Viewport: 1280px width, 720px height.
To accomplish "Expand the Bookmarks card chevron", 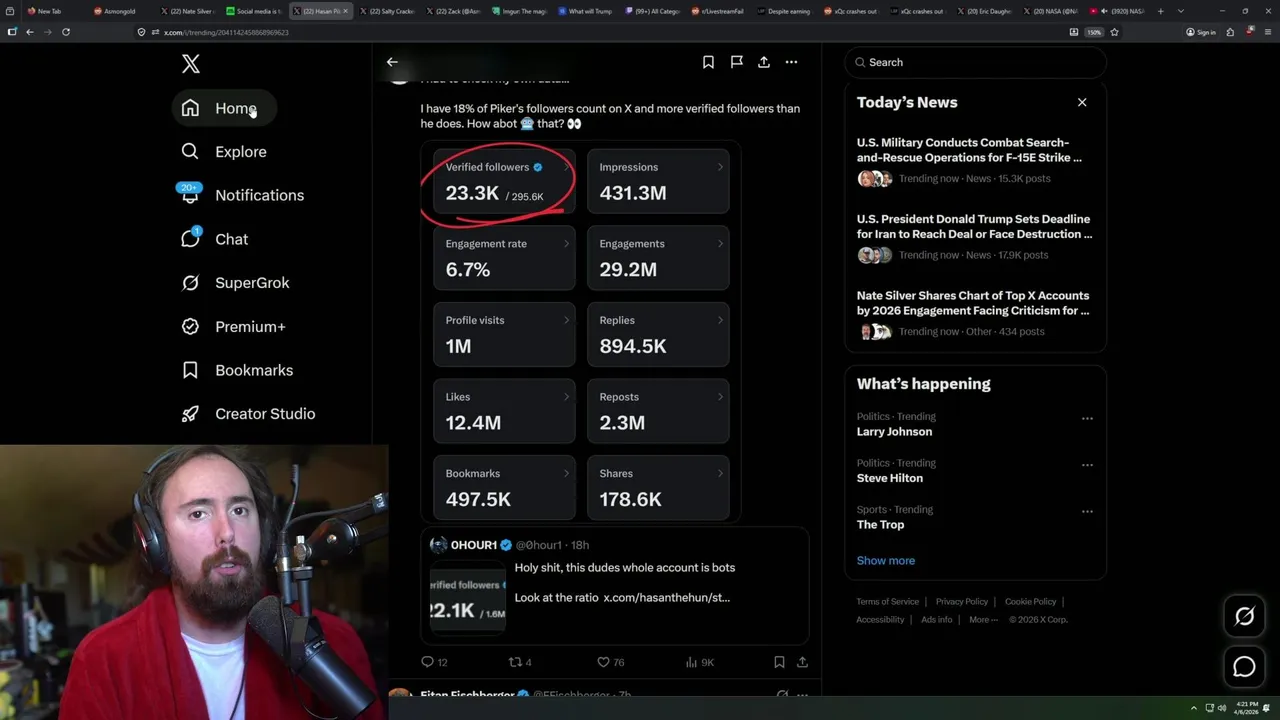I will point(566,473).
